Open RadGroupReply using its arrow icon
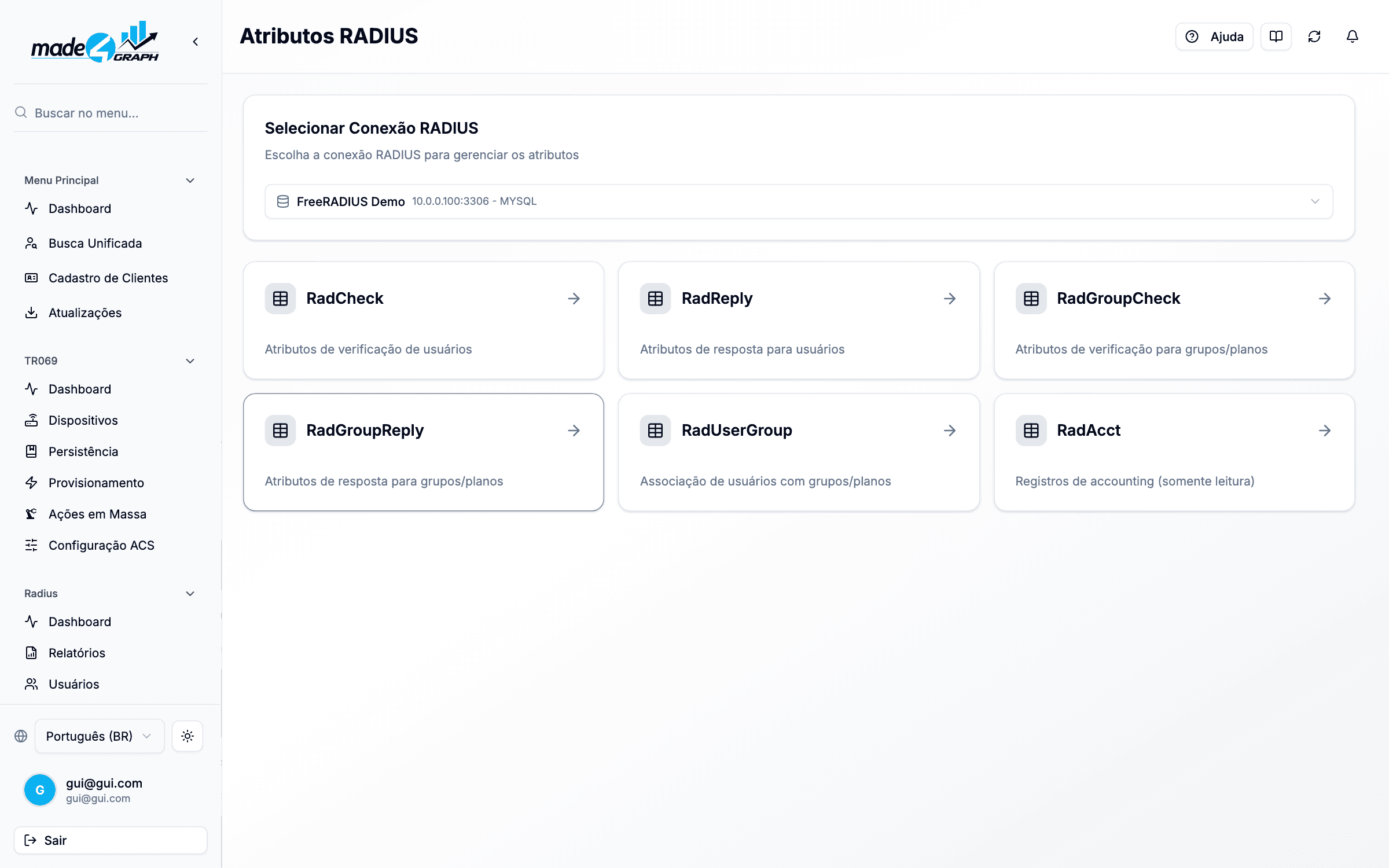1389x868 pixels. click(x=574, y=431)
